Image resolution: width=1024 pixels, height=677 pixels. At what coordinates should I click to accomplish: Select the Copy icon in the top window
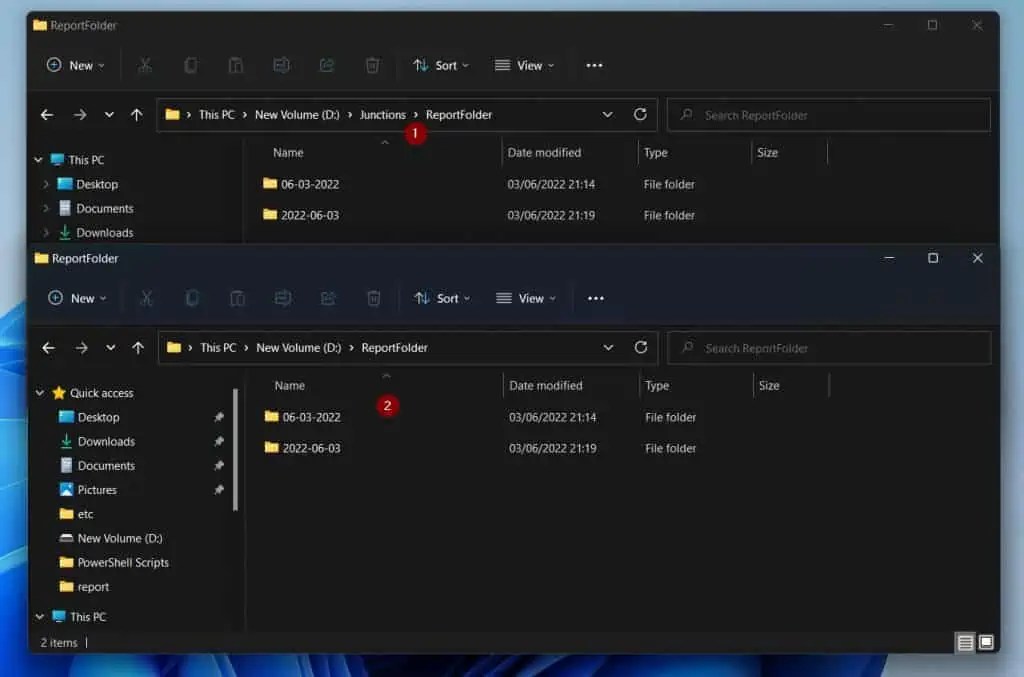190,65
